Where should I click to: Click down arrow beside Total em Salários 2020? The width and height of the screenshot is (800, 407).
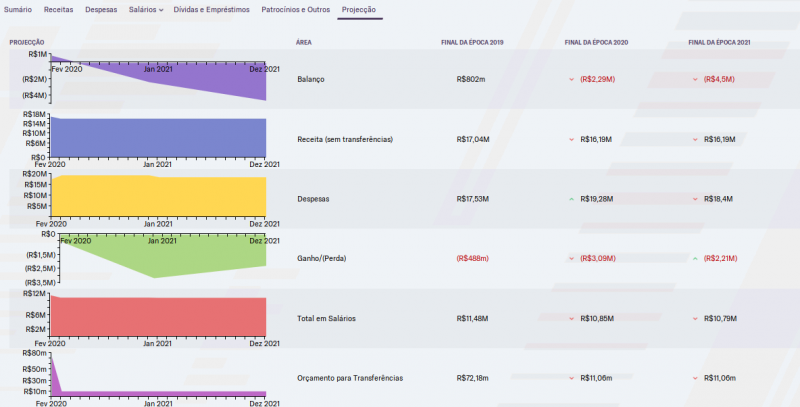coord(571,319)
